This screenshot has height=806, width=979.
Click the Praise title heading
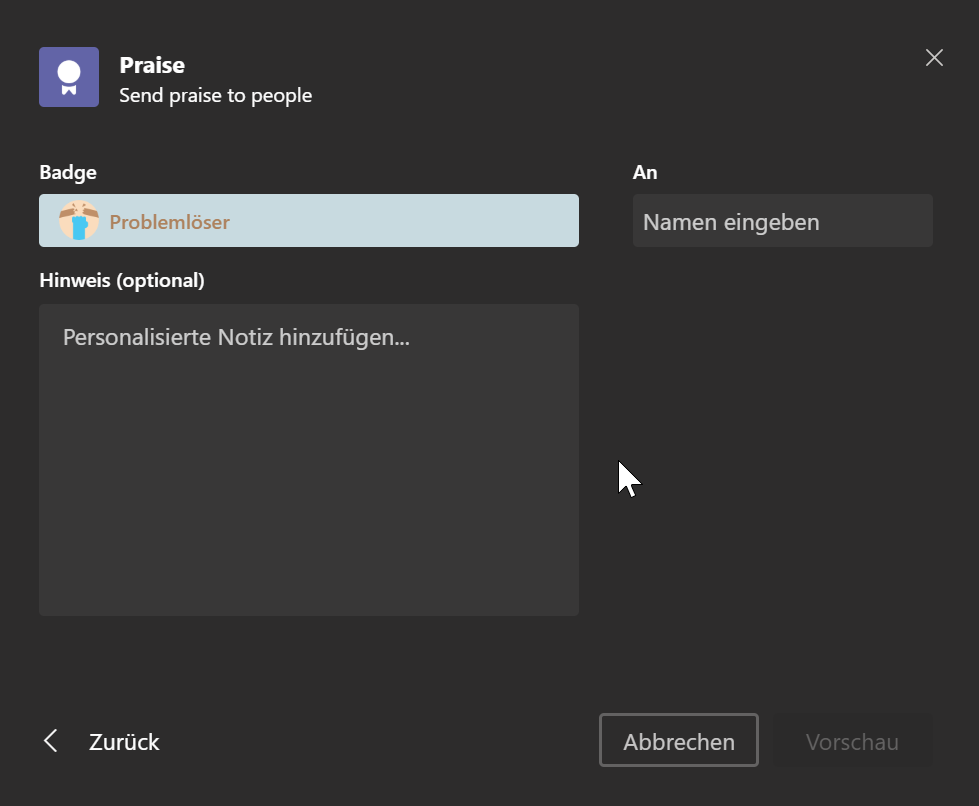(x=152, y=65)
